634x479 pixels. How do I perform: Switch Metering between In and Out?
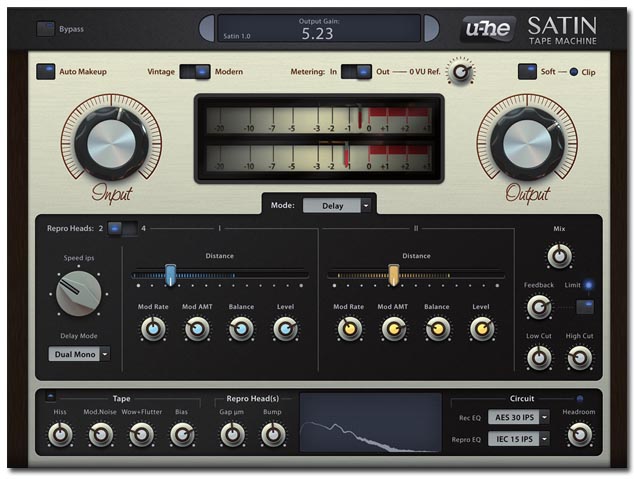tap(356, 72)
